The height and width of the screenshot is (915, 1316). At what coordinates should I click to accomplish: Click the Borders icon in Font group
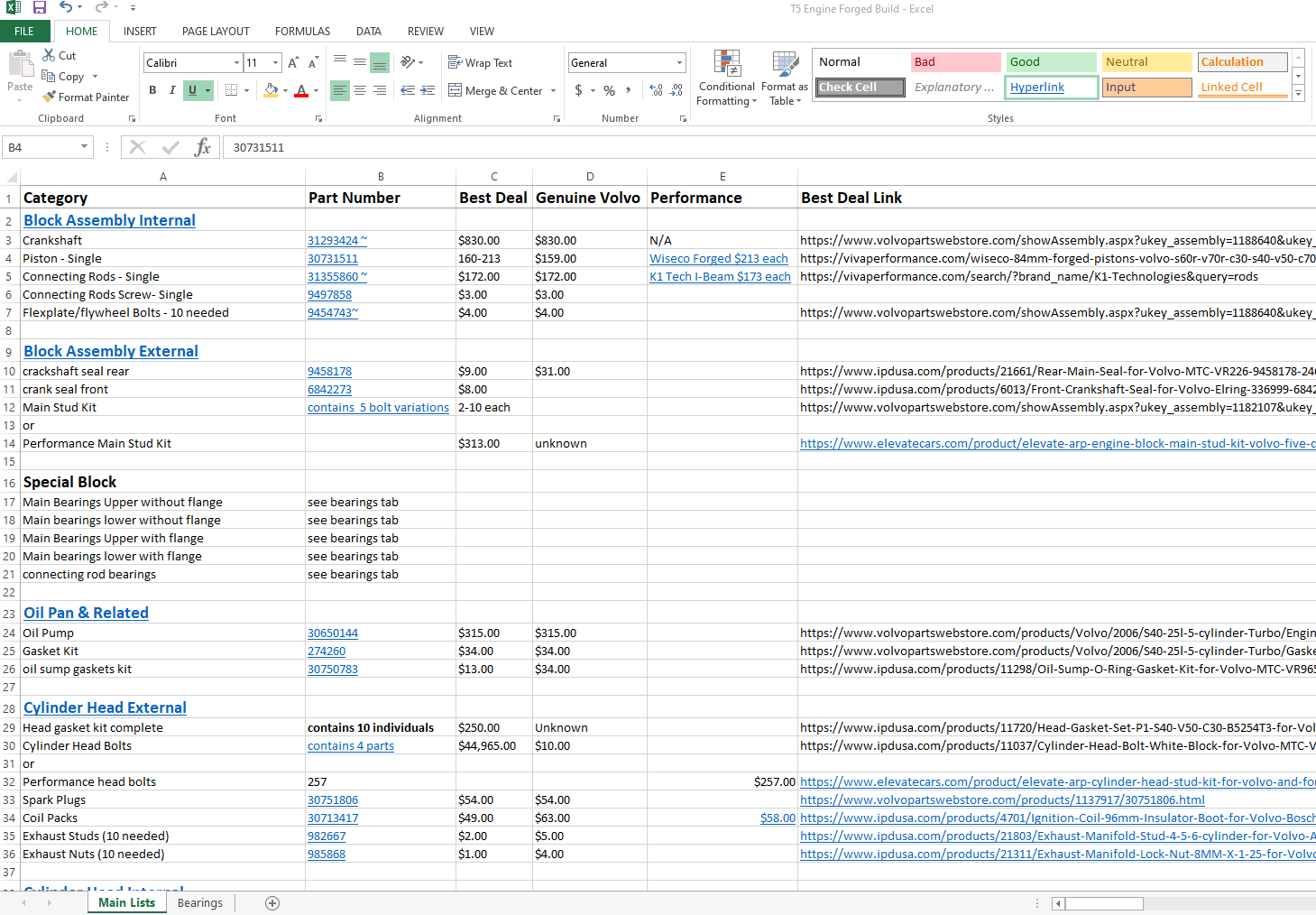point(232,90)
